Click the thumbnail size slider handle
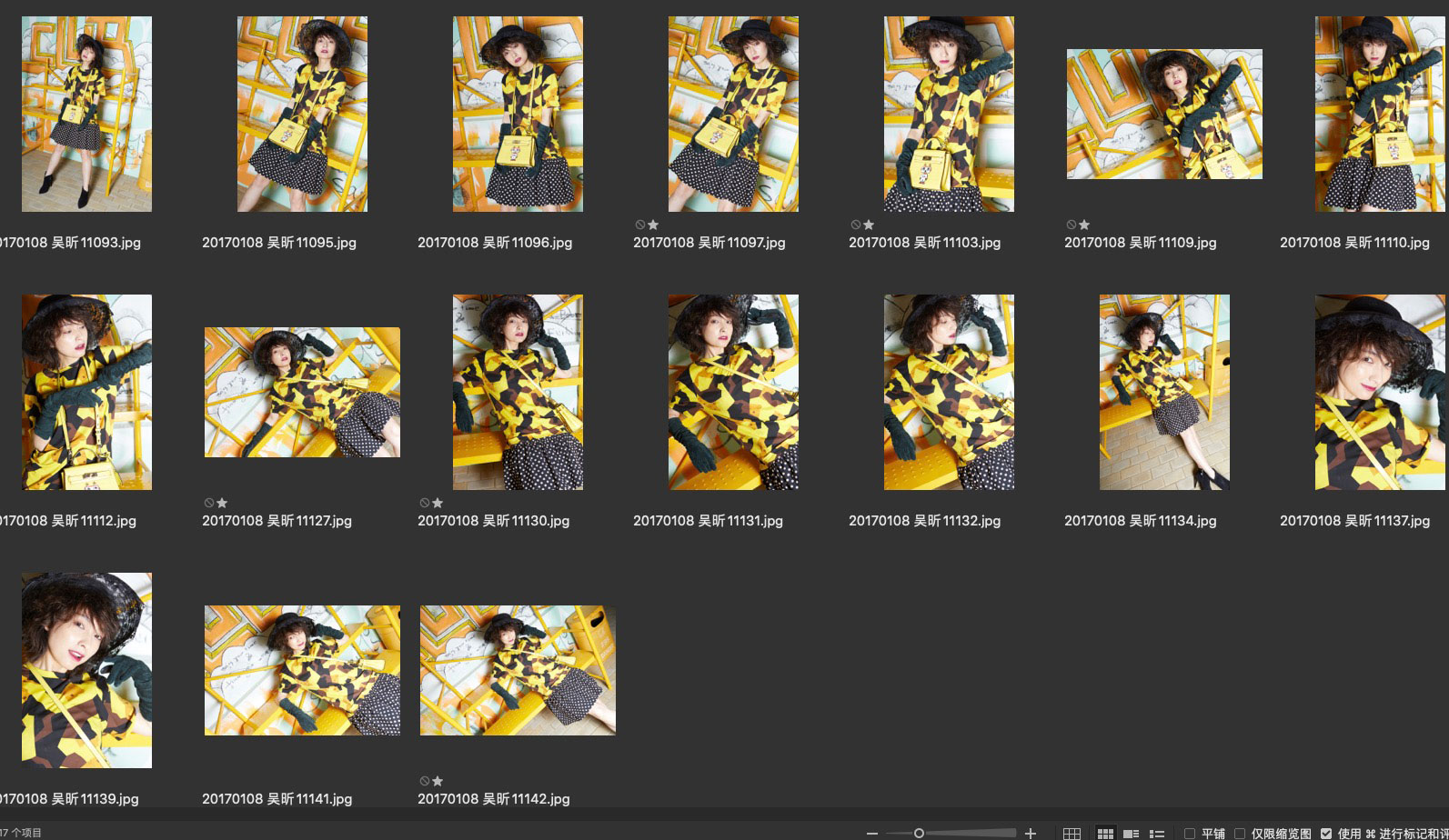This screenshot has width=1449, height=840. [x=919, y=833]
